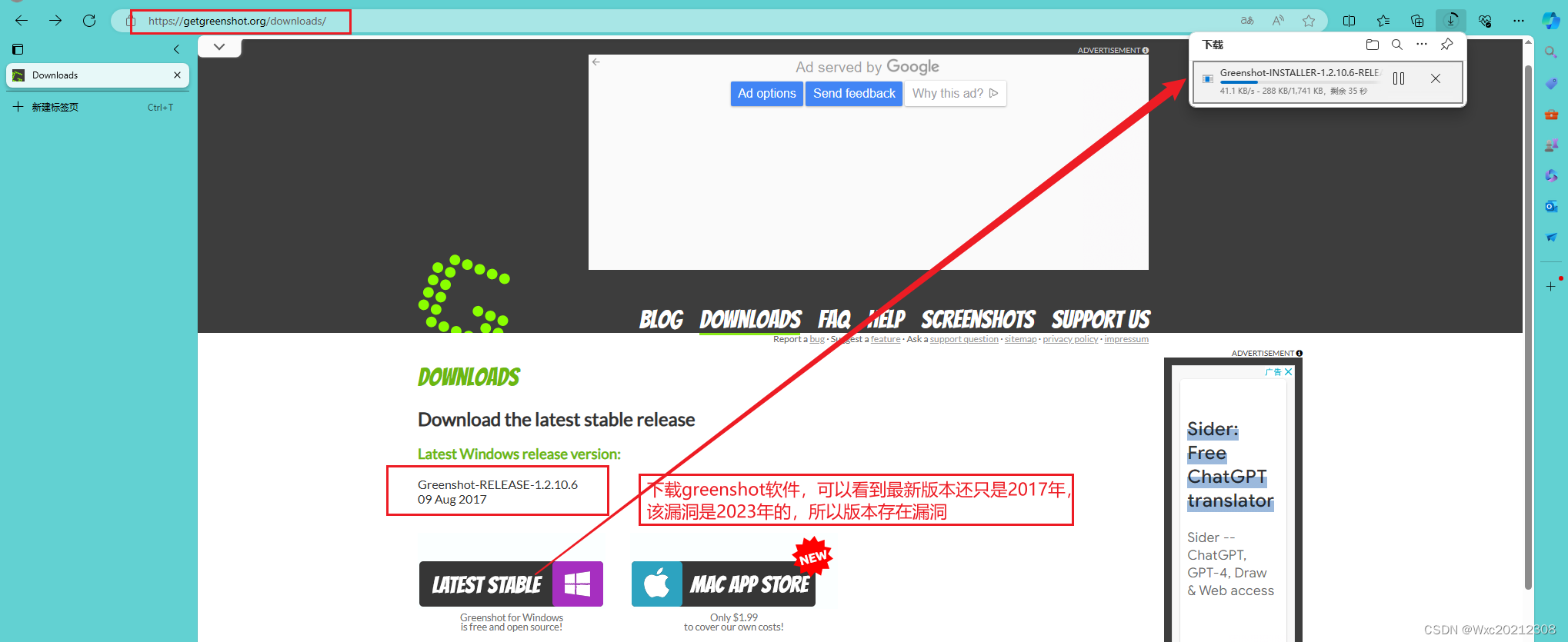Select the Downloads vertical tab
1568x642 pixels.
coord(98,75)
